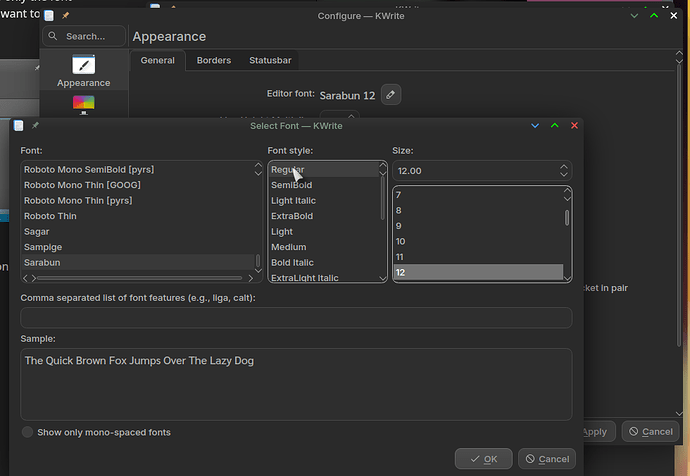Select size 11 in list
The image size is (690, 476).
[x=478, y=256]
